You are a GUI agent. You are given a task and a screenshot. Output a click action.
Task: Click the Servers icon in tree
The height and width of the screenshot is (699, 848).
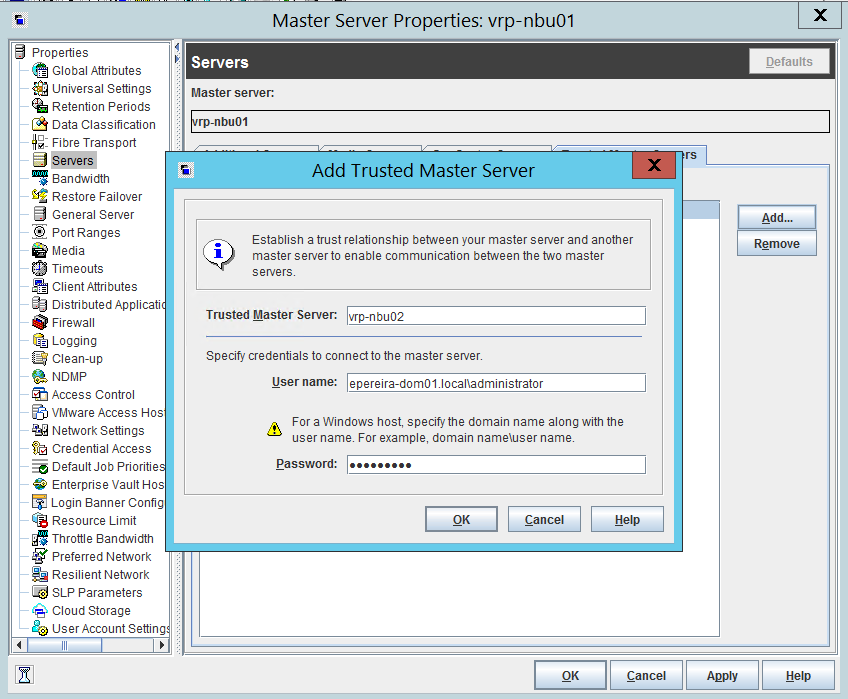click(x=40, y=160)
